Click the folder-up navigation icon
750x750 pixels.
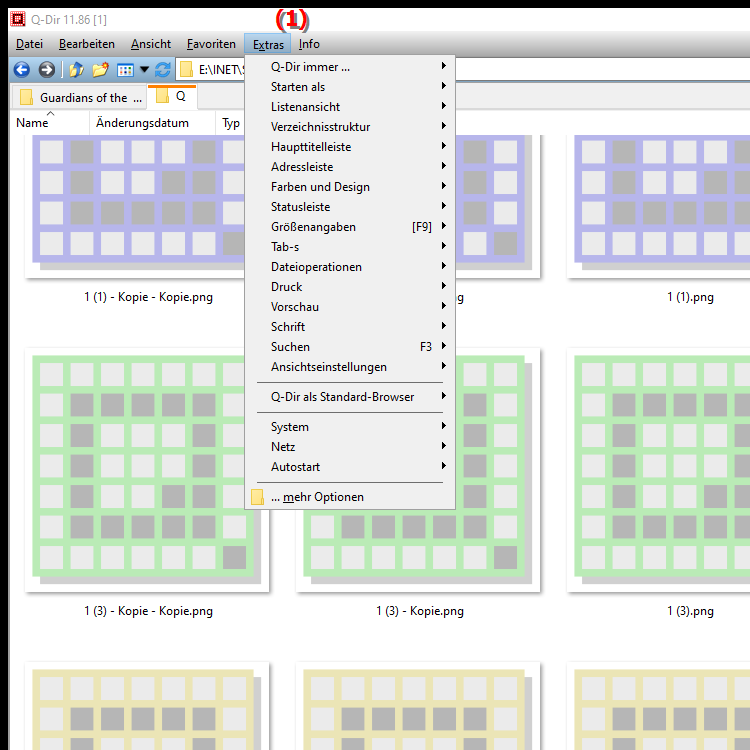(76, 70)
